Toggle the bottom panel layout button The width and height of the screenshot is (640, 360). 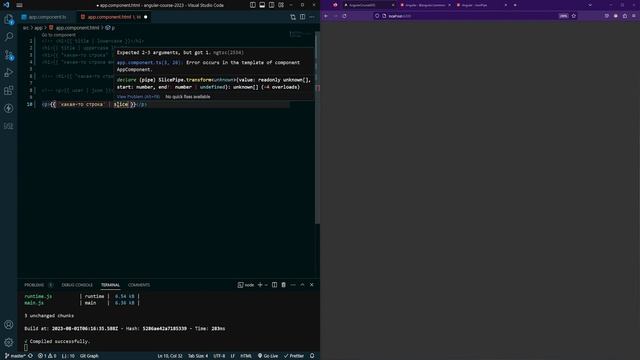tap(262, 5)
